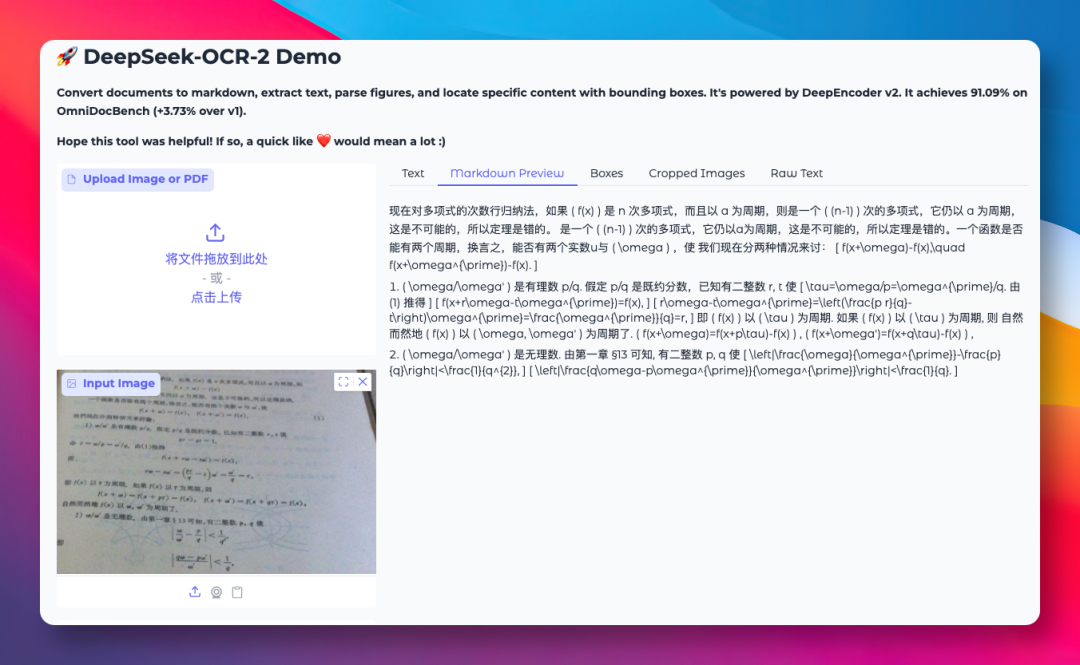This screenshot has width=1080, height=665.
Task: Click the paste from clipboard icon
Action: tap(237, 592)
